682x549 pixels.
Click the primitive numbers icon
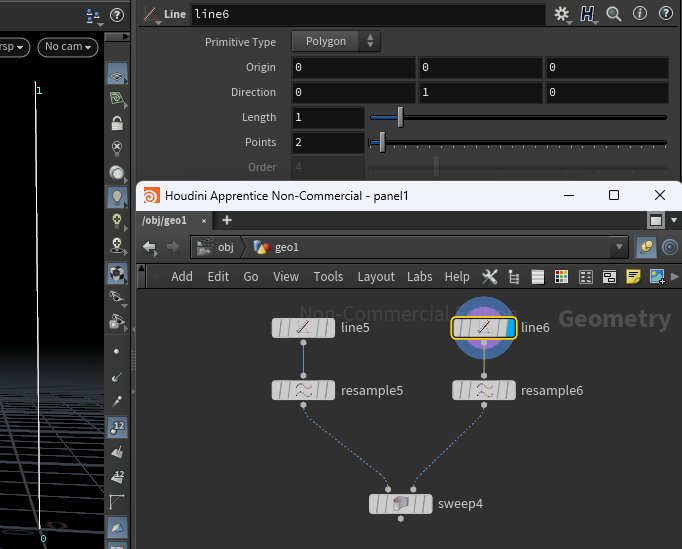pyautogui.click(x=117, y=477)
